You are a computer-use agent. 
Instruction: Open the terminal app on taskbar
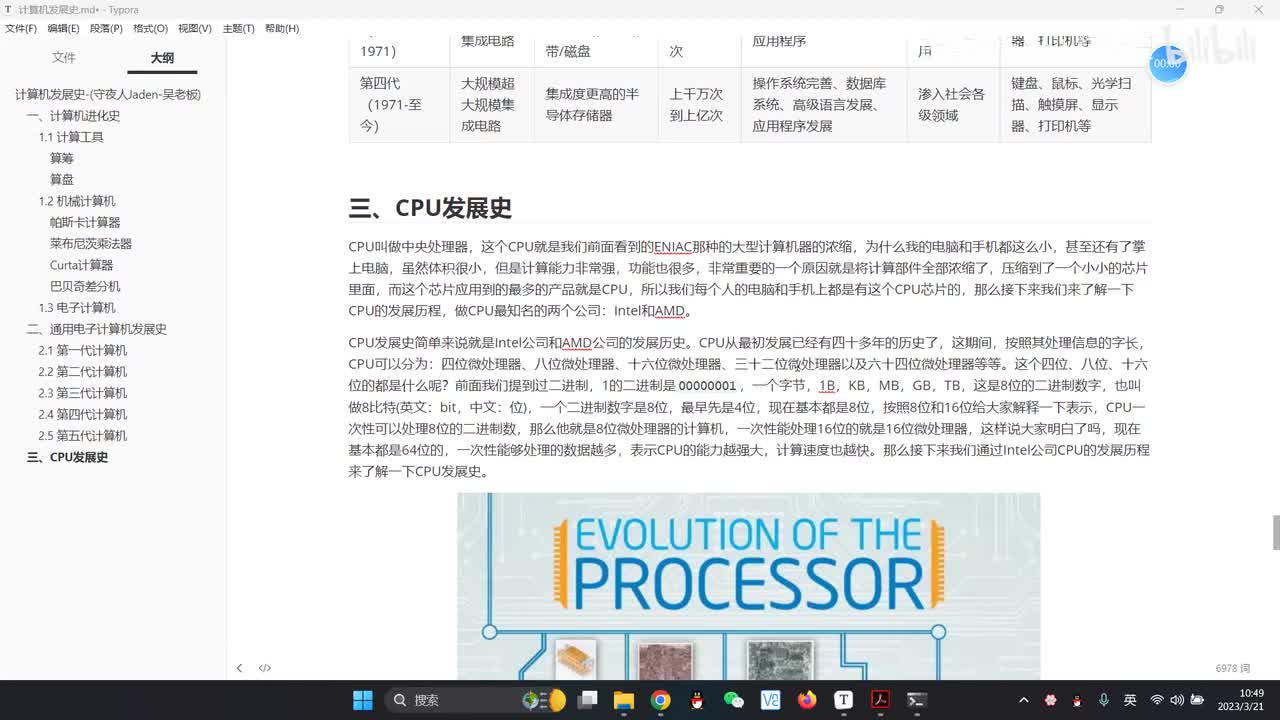tap(917, 700)
